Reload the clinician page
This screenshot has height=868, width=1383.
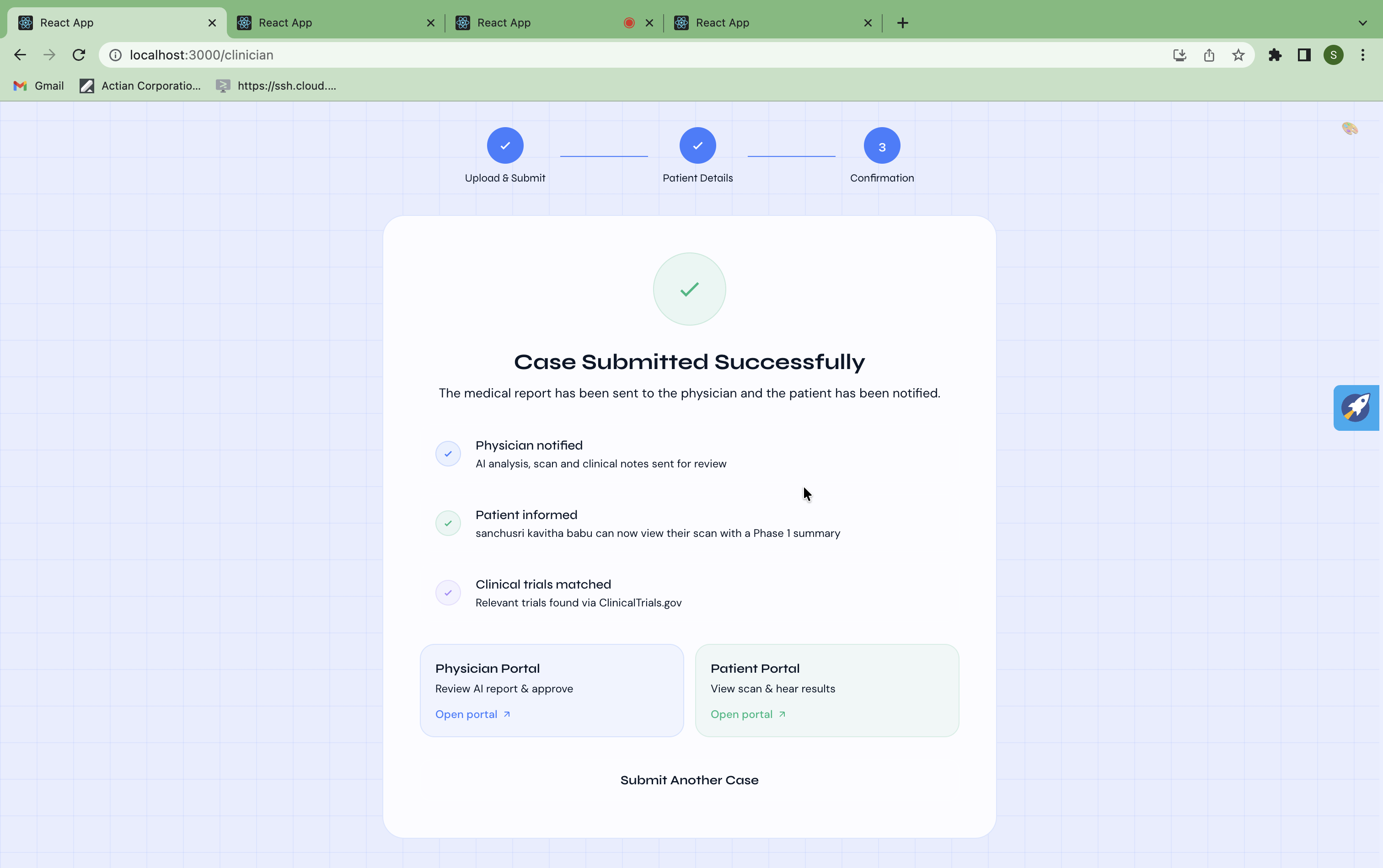(x=79, y=55)
